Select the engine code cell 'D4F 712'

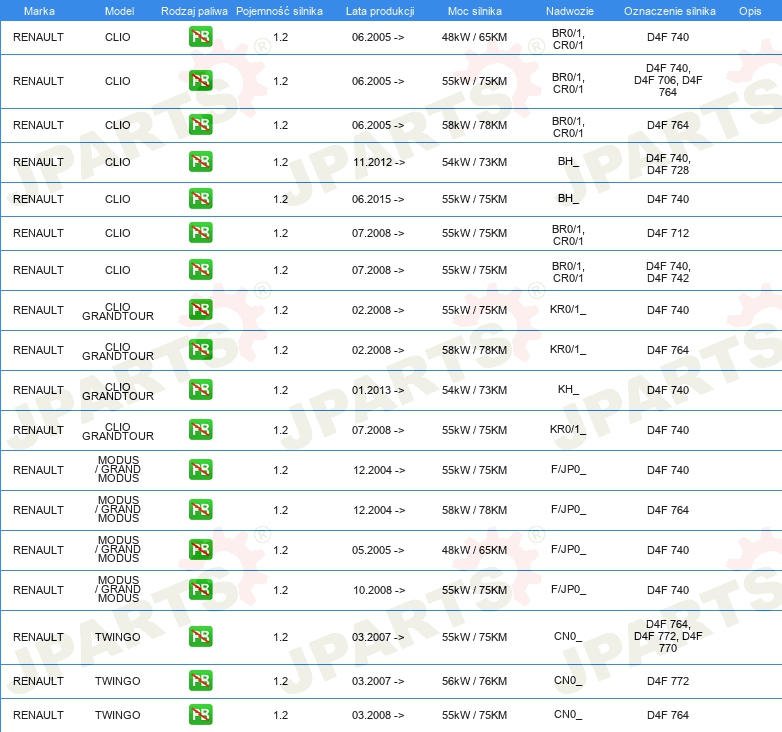click(x=668, y=233)
